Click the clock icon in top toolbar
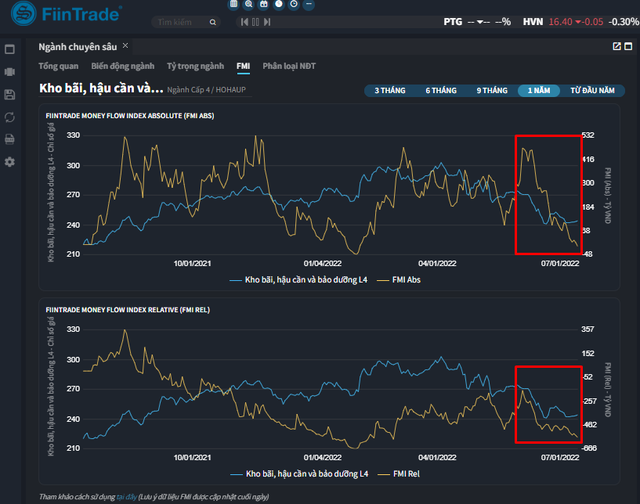This screenshot has height=504, width=640. point(292,5)
